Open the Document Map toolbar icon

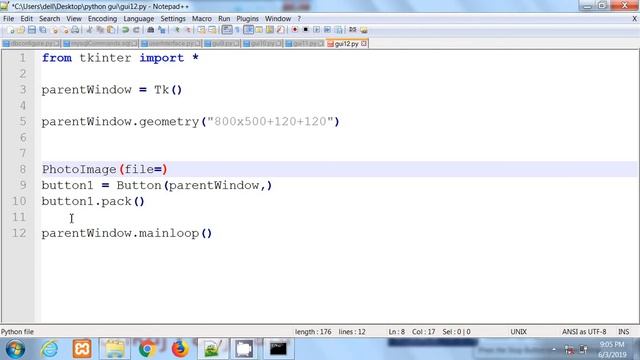click(270, 30)
